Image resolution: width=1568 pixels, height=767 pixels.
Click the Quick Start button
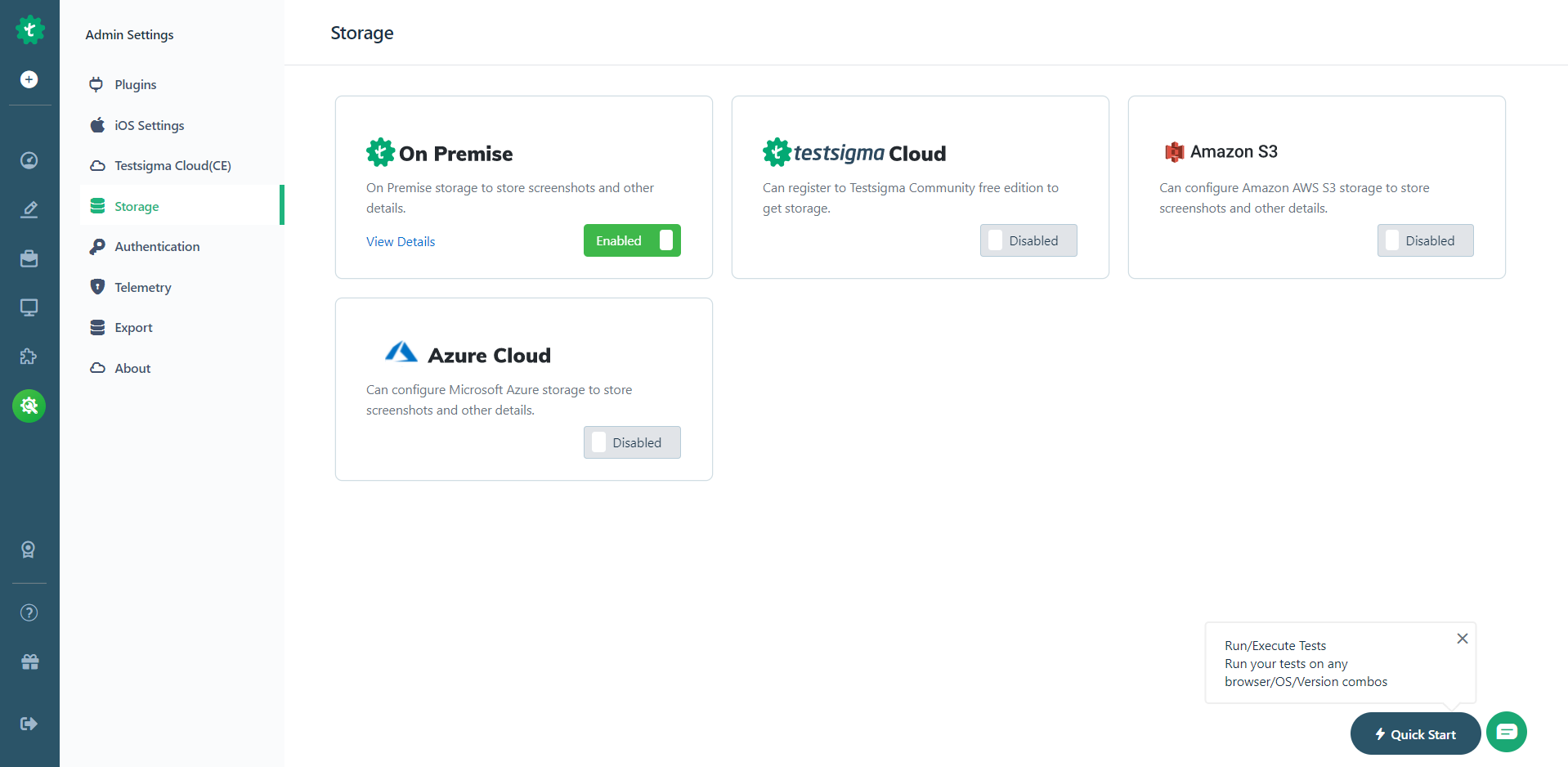pos(1415,733)
